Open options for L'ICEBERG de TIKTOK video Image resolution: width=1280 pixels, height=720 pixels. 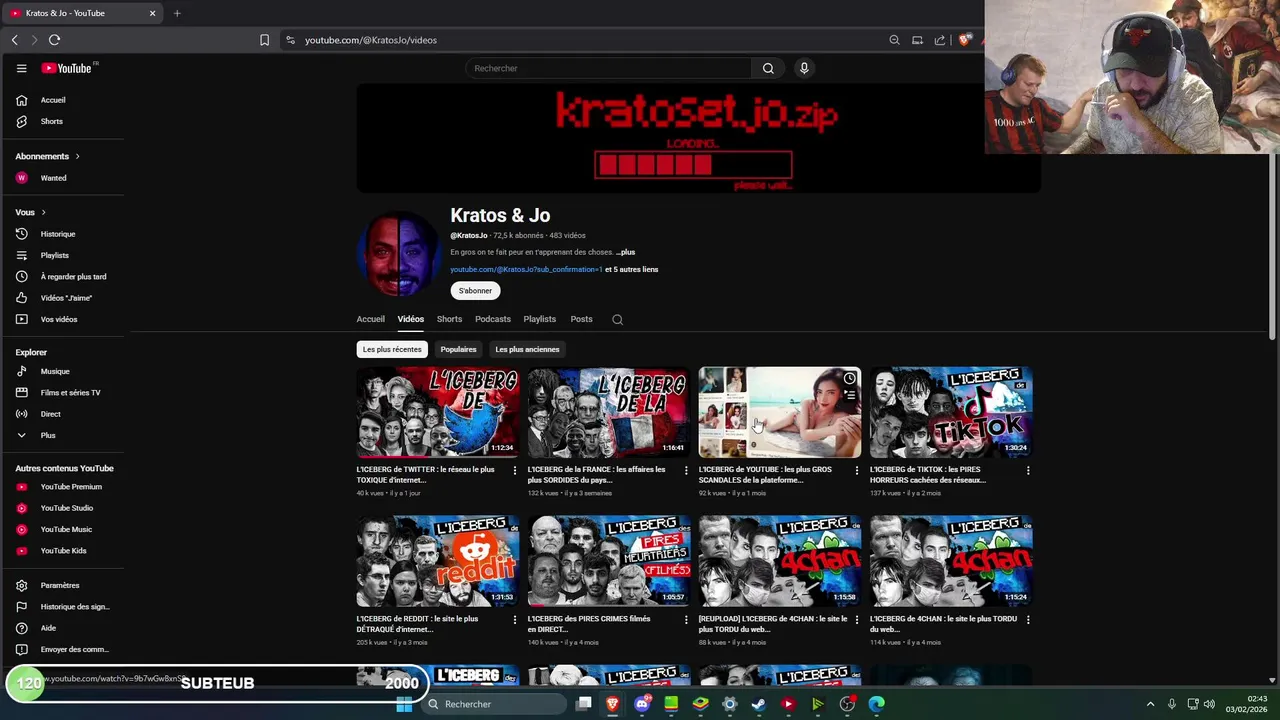(1028, 470)
